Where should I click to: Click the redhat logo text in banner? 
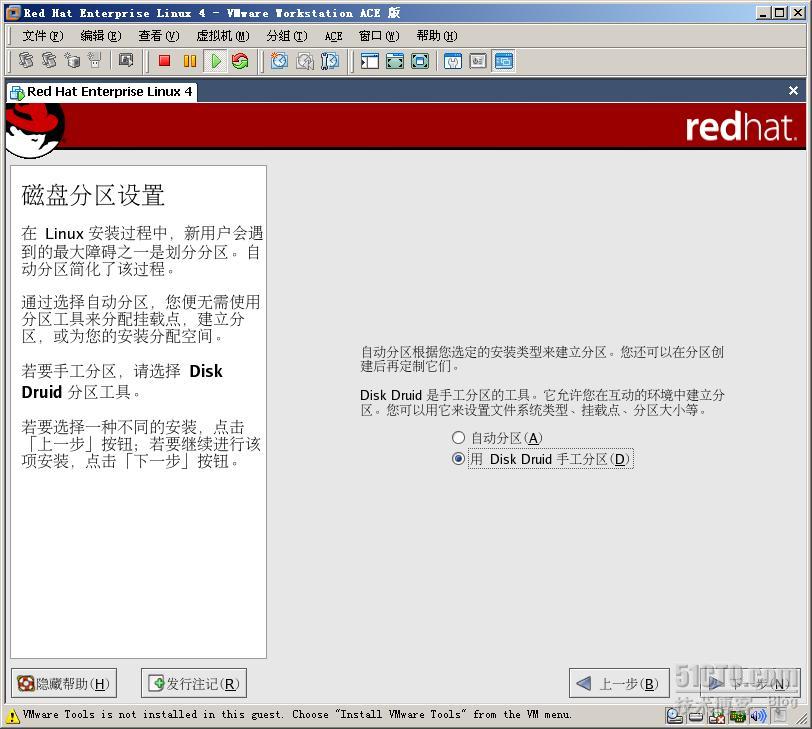click(x=741, y=127)
